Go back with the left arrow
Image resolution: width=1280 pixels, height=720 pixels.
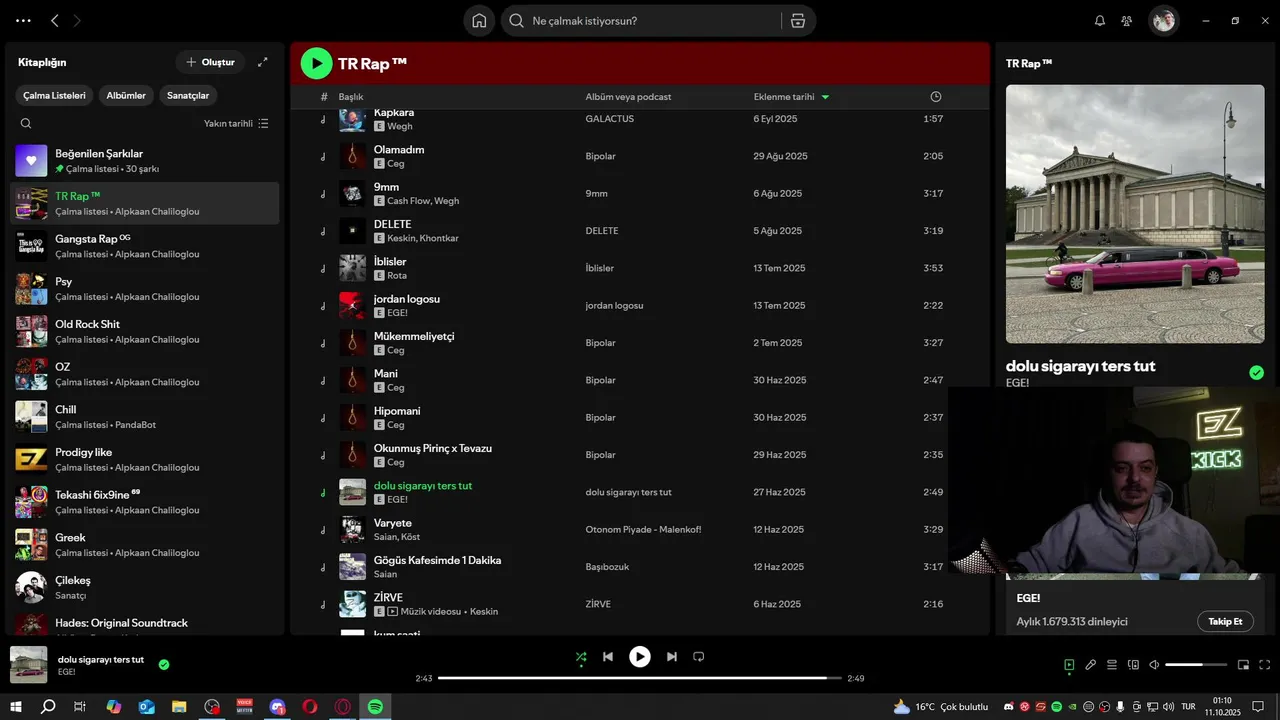(x=55, y=20)
